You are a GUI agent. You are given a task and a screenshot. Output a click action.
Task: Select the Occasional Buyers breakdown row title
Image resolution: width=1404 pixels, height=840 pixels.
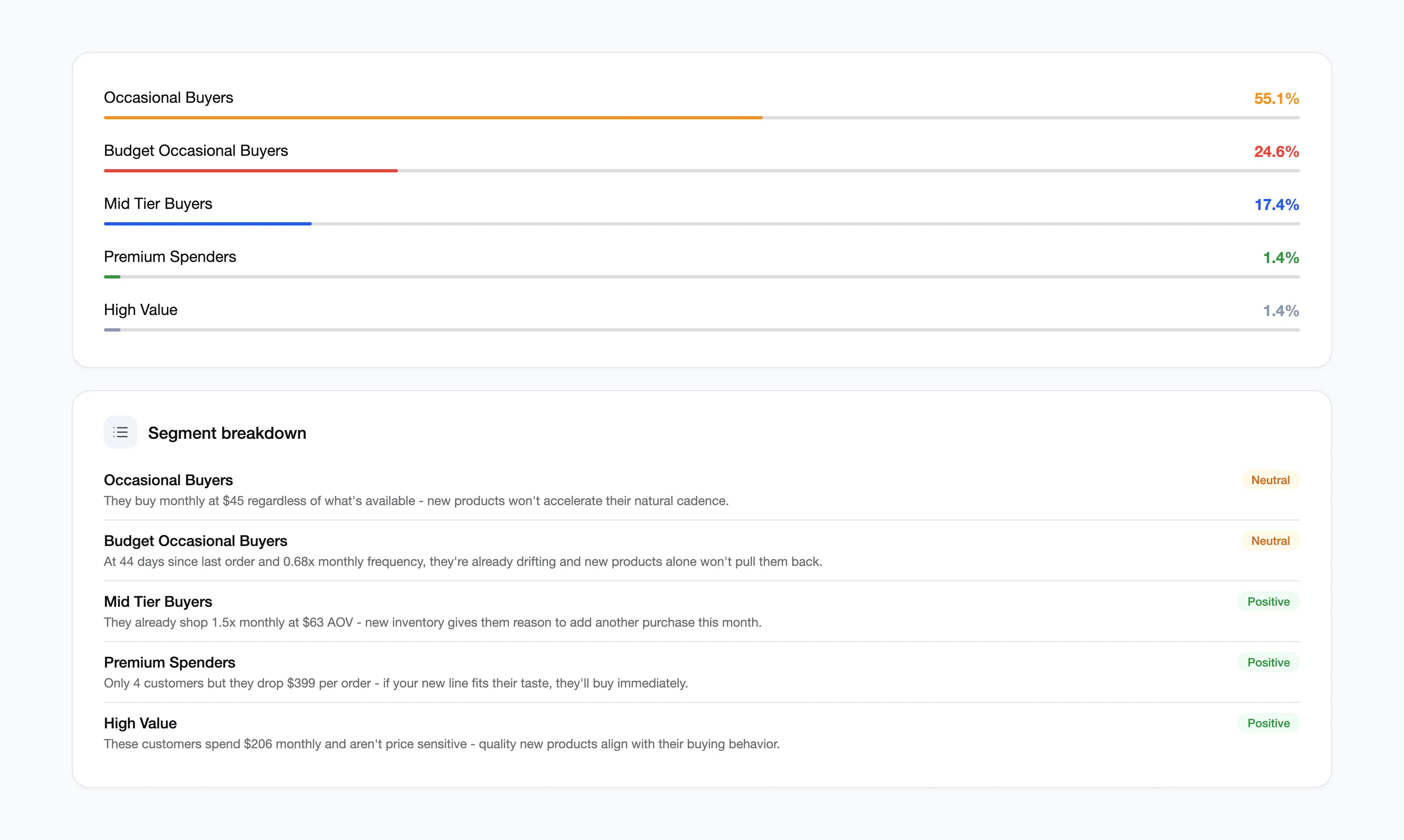(x=168, y=480)
